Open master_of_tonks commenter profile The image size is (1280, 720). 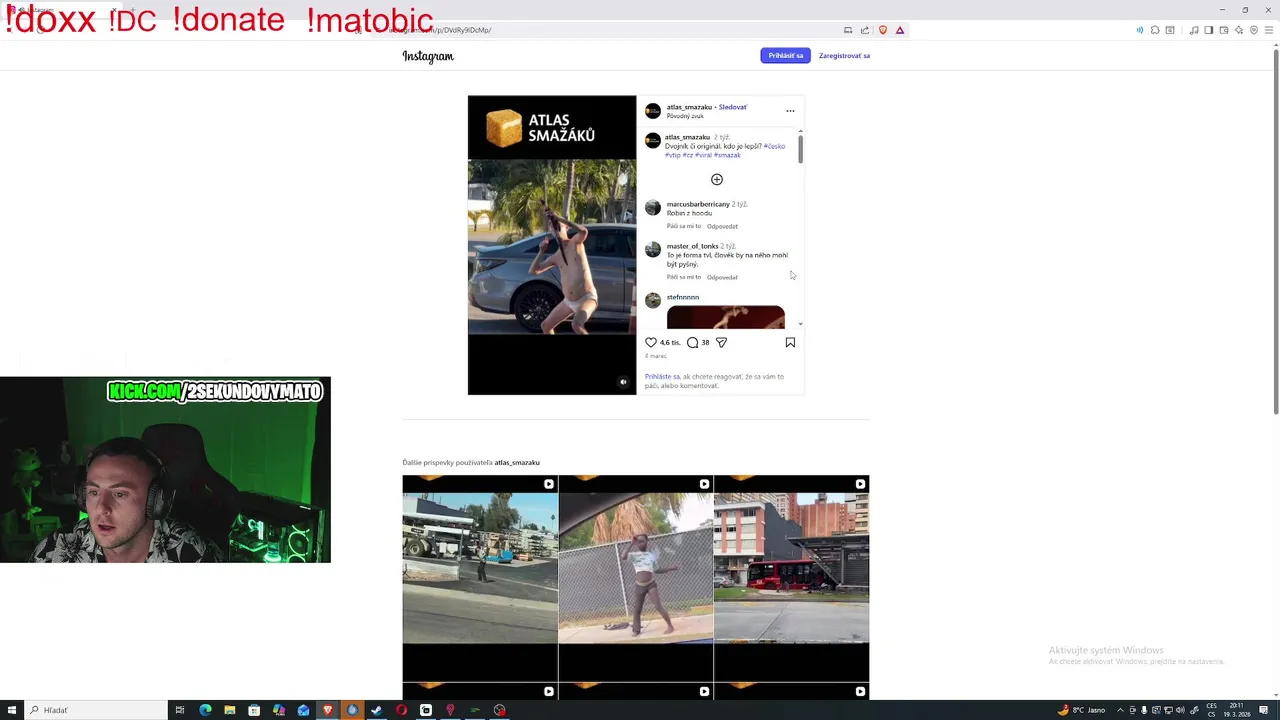692,246
